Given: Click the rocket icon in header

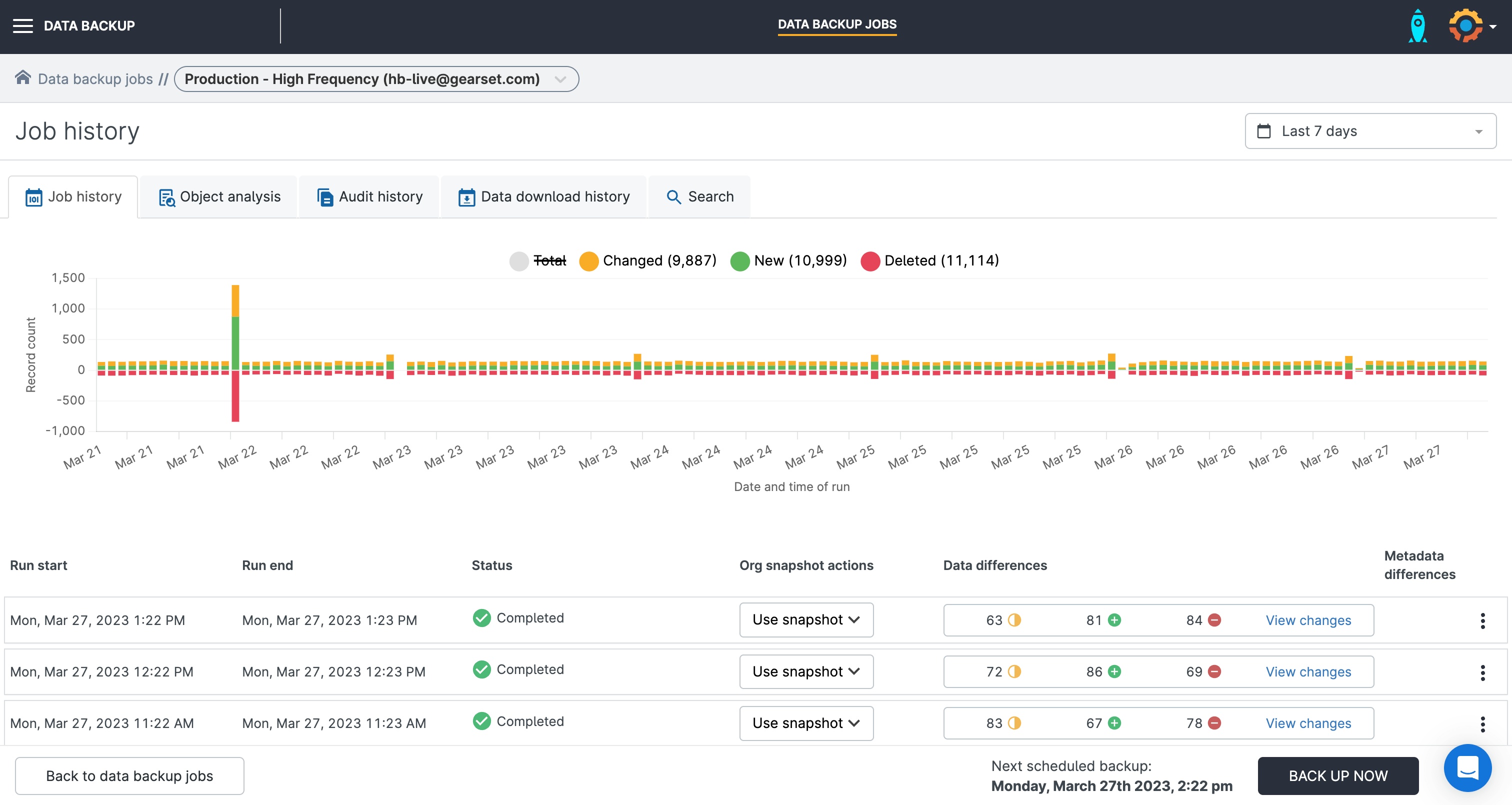Looking at the screenshot, I should tap(1417, 26).
